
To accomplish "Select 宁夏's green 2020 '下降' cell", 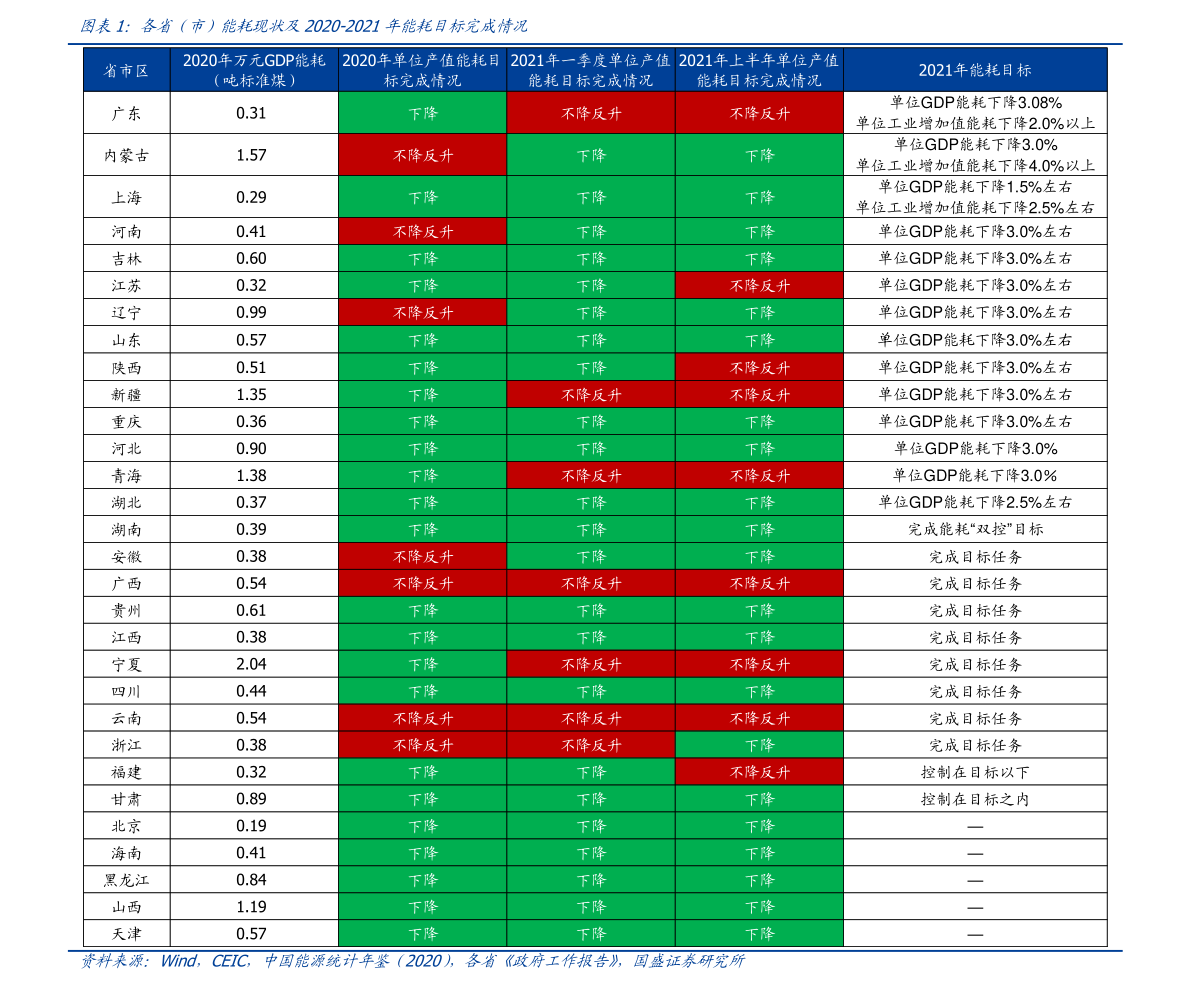I will (x=422, y=665).
